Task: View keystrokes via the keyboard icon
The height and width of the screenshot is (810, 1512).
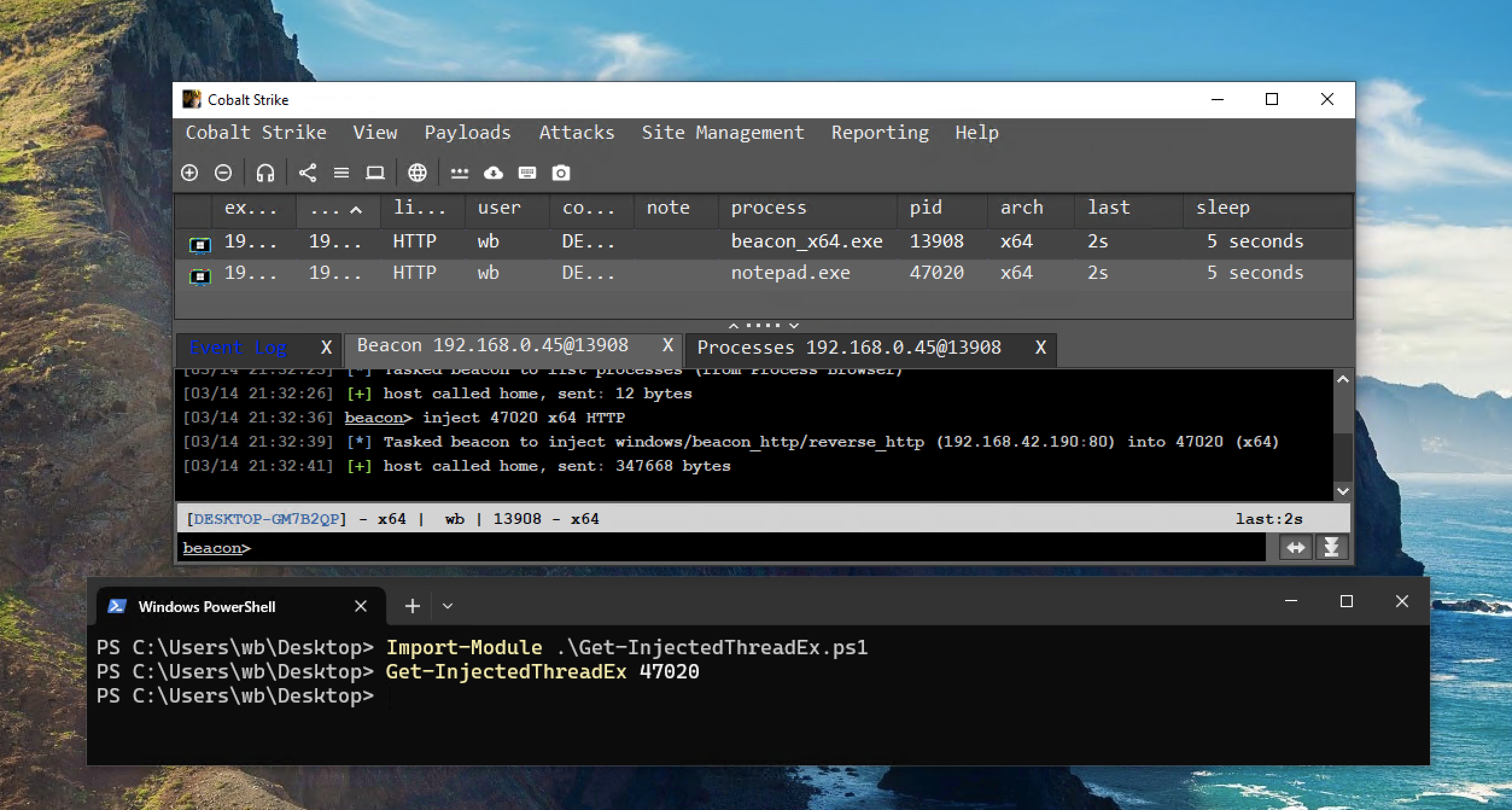Action: click(x=527, y=173)
